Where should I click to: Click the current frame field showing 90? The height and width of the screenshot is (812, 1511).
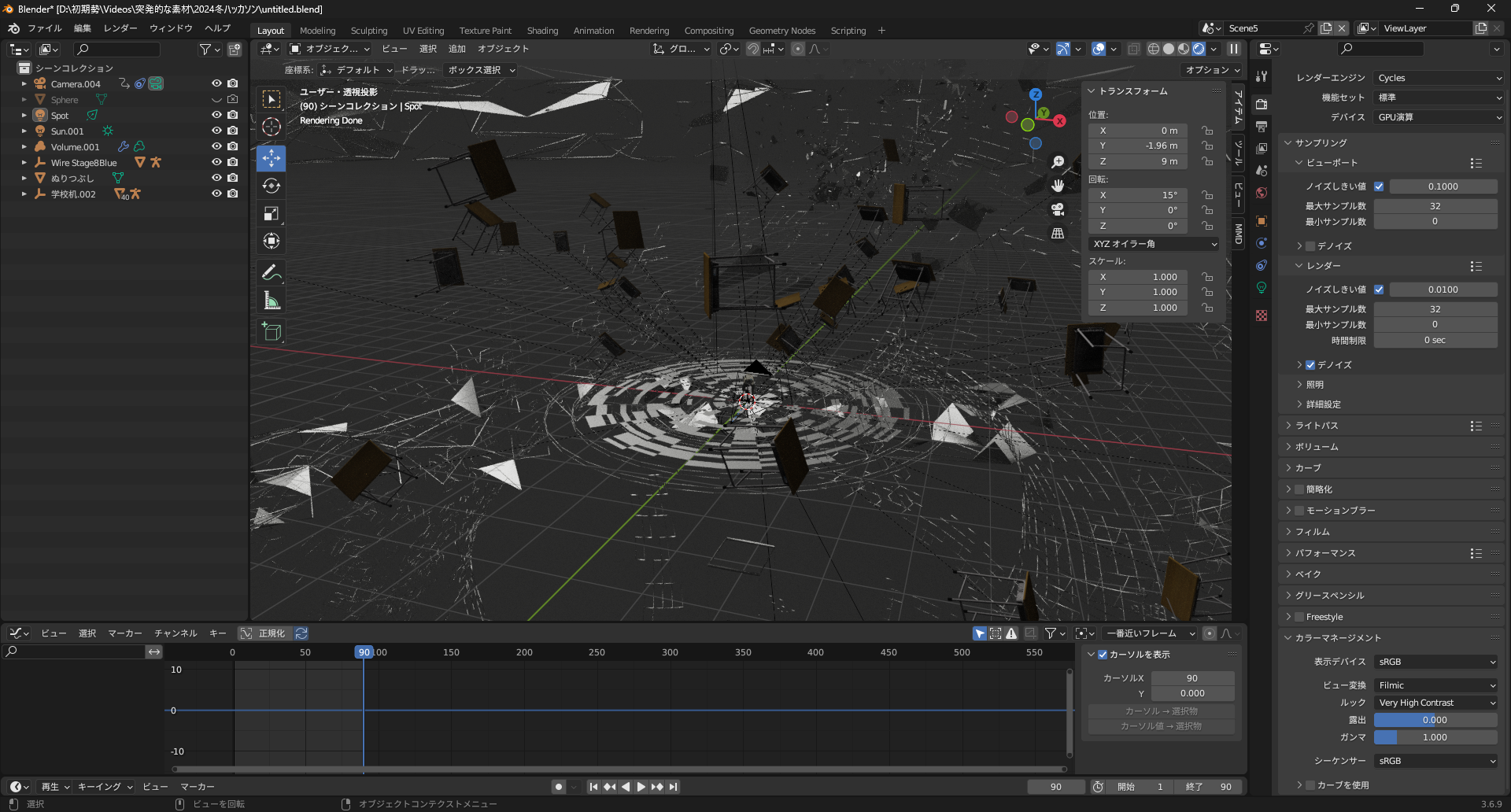(1056, 787)
